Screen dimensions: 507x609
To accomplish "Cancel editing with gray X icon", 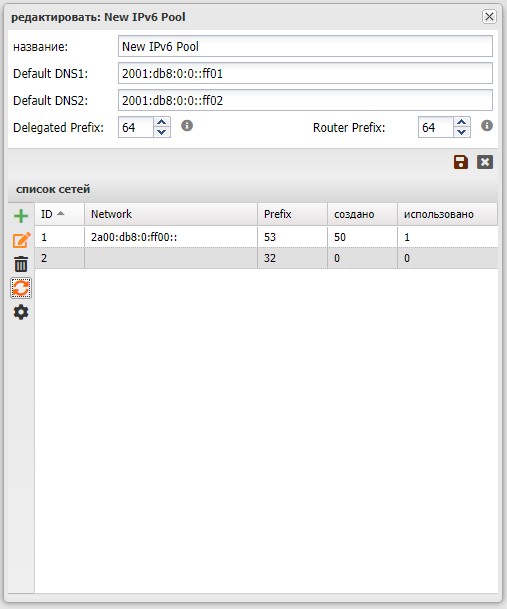I will point(485,162).
